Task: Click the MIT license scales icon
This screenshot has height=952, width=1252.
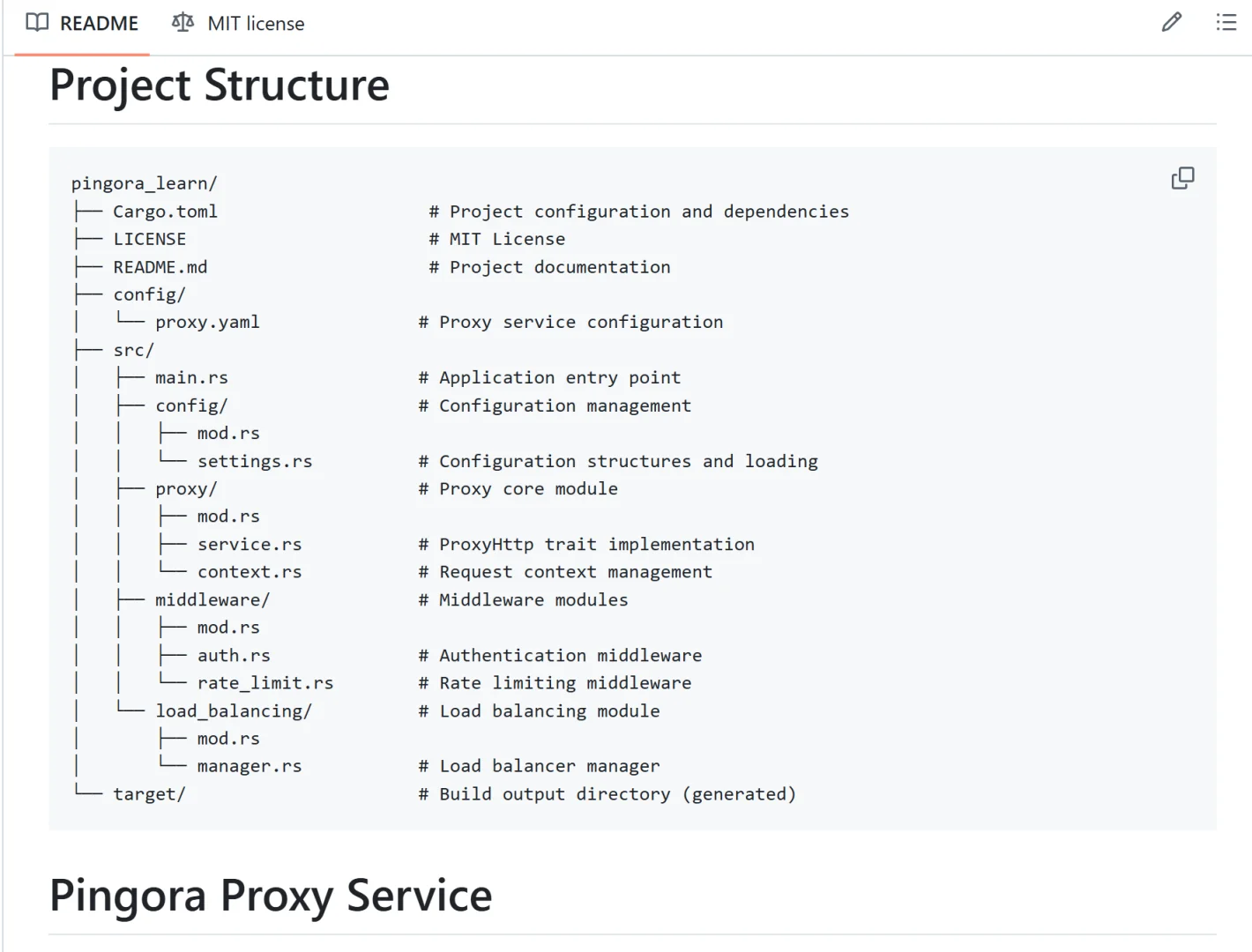Action: pyautogui.click(x=183, y=23)
